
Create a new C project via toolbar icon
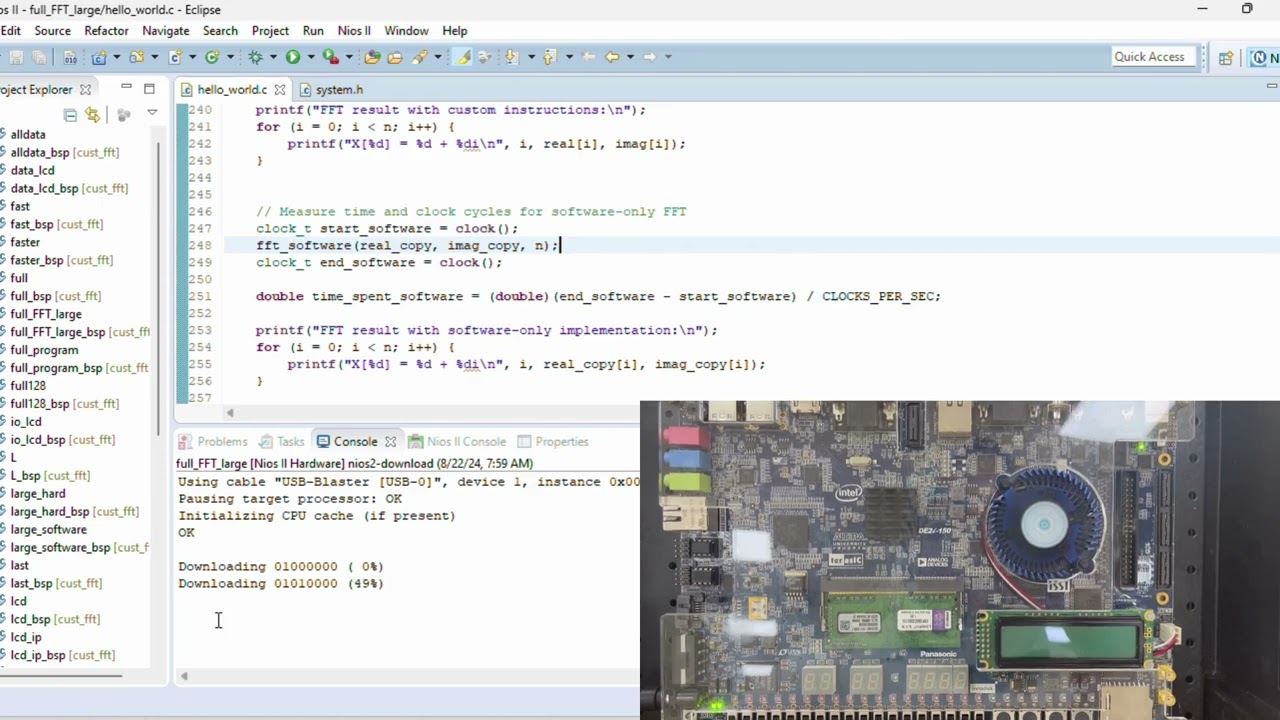pyautogui.click(x=100, y=57)
